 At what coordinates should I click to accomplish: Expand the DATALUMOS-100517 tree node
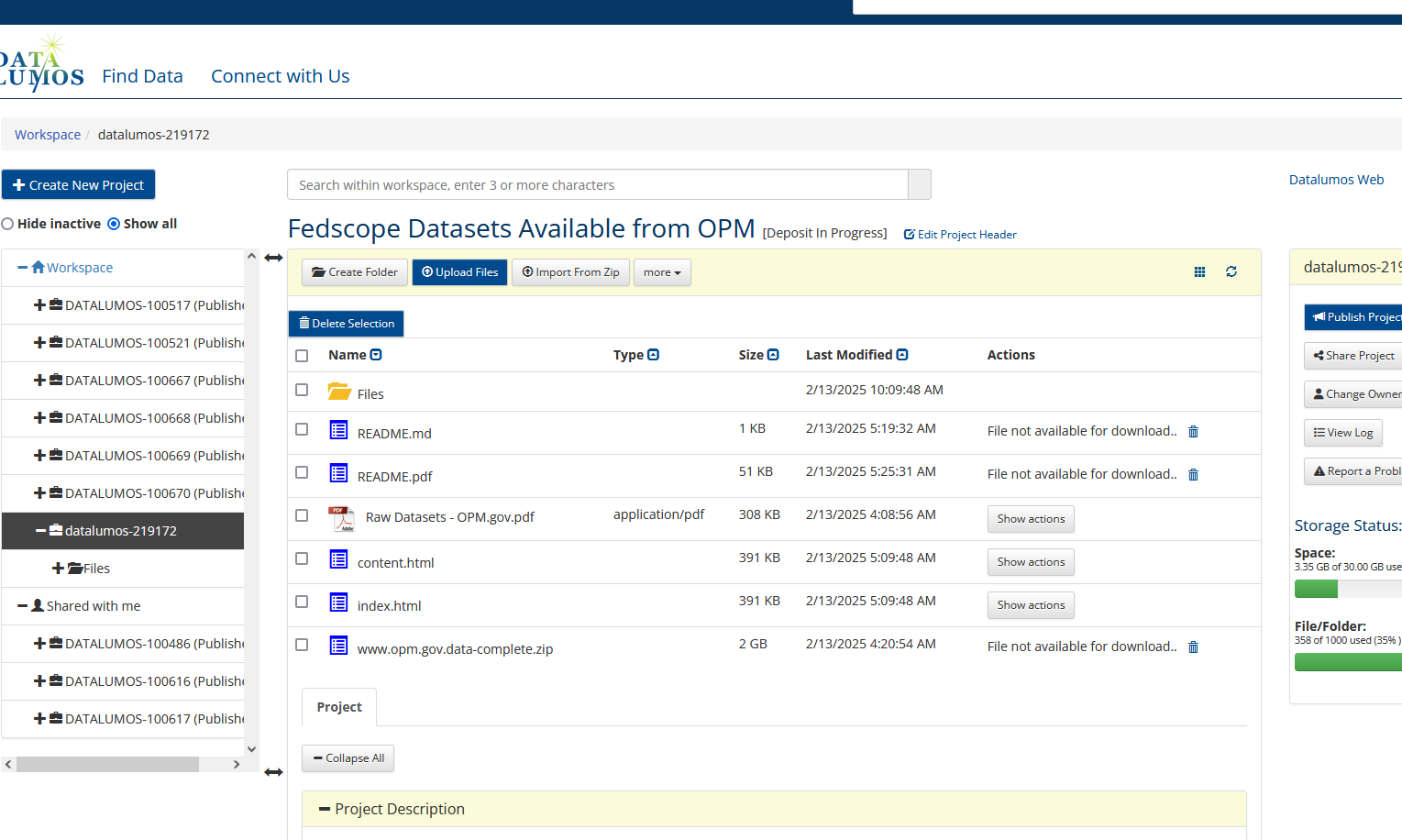coord(39,305)
